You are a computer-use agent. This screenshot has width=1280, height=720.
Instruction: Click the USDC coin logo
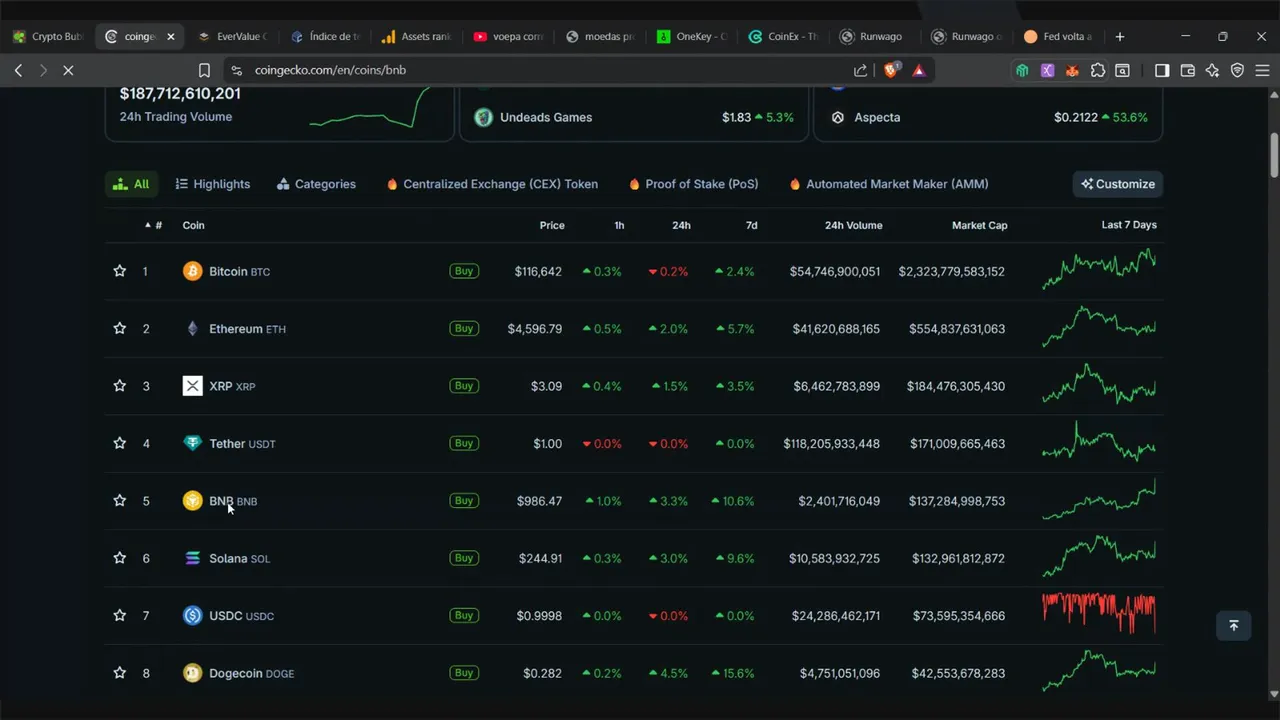192,616
